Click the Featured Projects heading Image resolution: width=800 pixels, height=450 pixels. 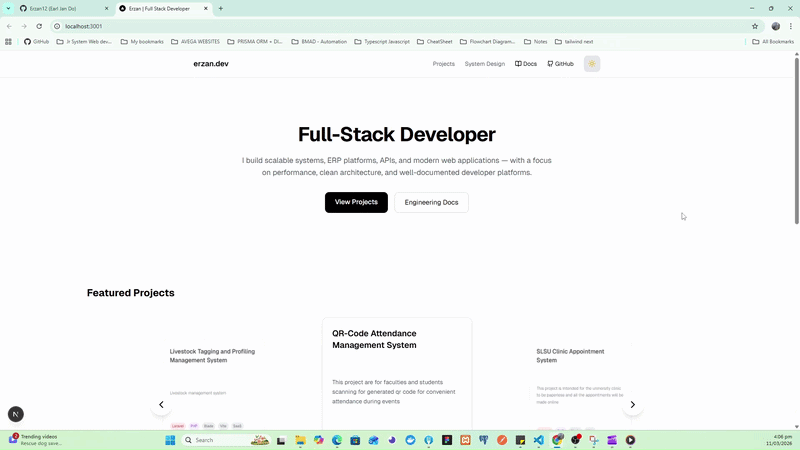point(131,293)
